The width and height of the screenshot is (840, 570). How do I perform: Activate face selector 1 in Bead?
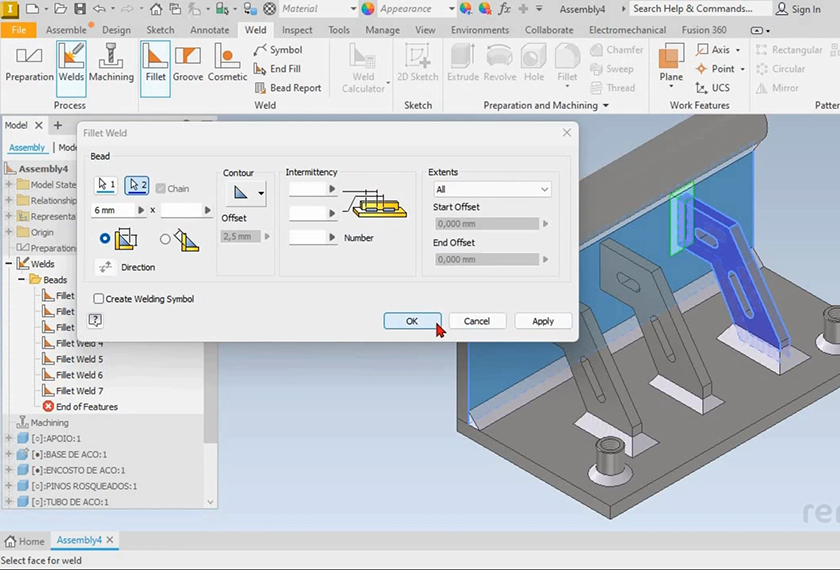click(x=105, y=185)
